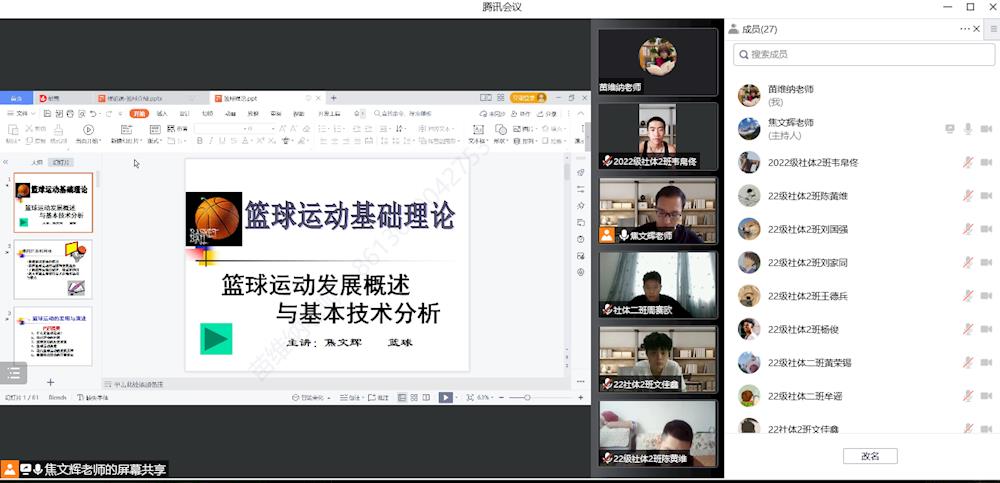Click the green play arrow on the slide
Screen dimensions: 1000x483
(x=216, y=339)
